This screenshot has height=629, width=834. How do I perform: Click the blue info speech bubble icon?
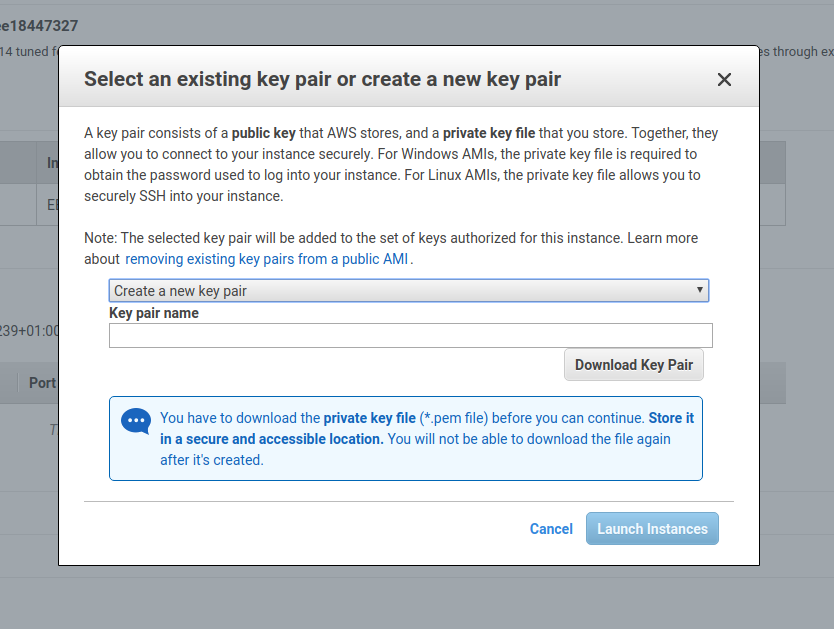(136, 421)
